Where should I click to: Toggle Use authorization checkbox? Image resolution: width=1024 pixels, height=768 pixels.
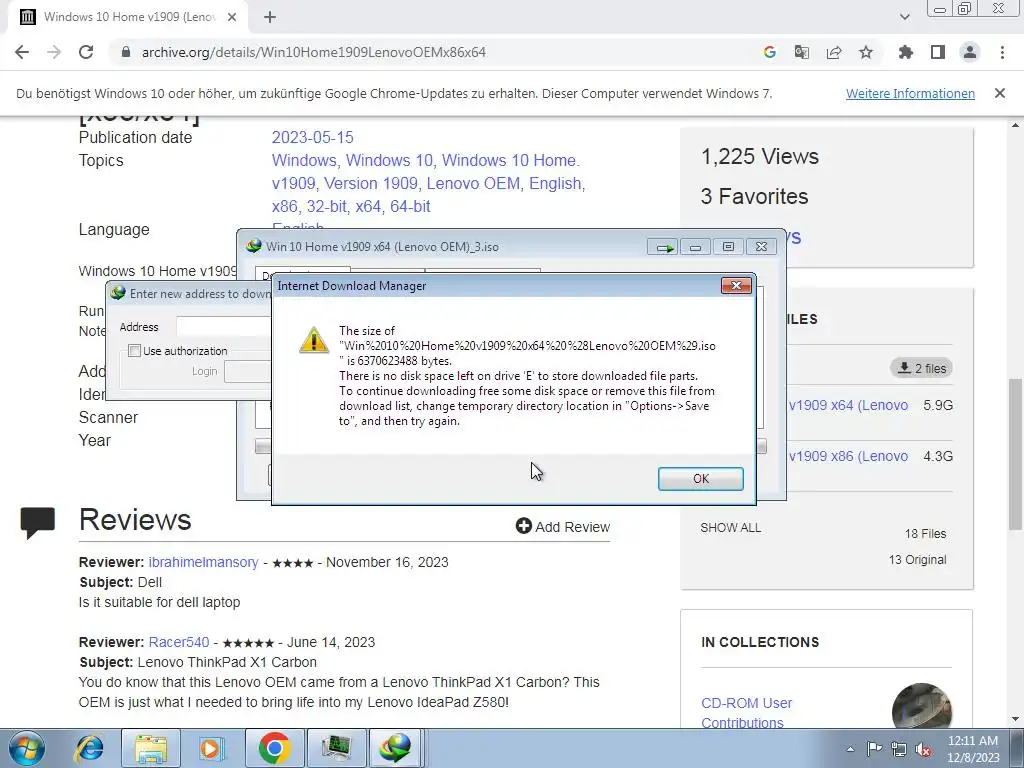coord(135,351)
